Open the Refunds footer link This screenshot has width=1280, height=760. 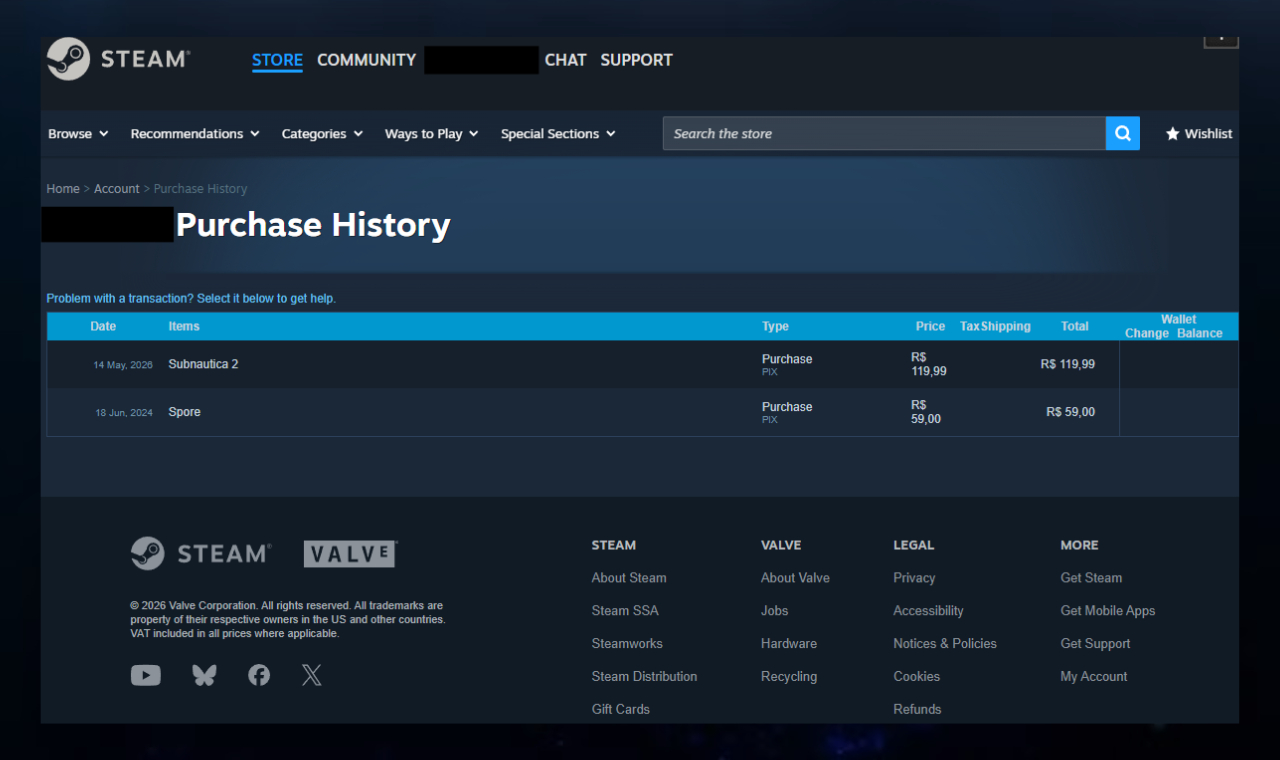pyautogui.click(x=917, y=709)
